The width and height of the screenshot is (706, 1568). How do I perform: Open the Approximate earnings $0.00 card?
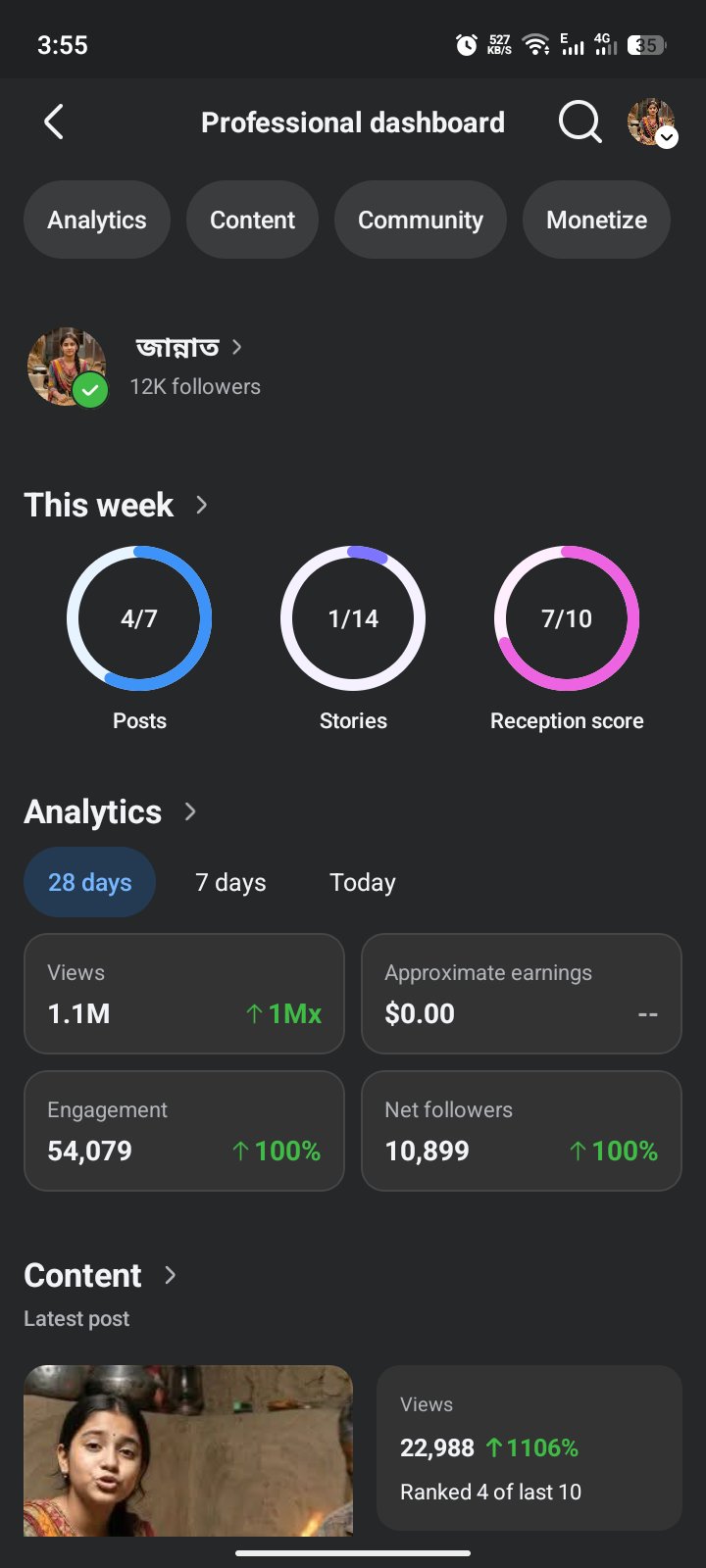point(522,994)
